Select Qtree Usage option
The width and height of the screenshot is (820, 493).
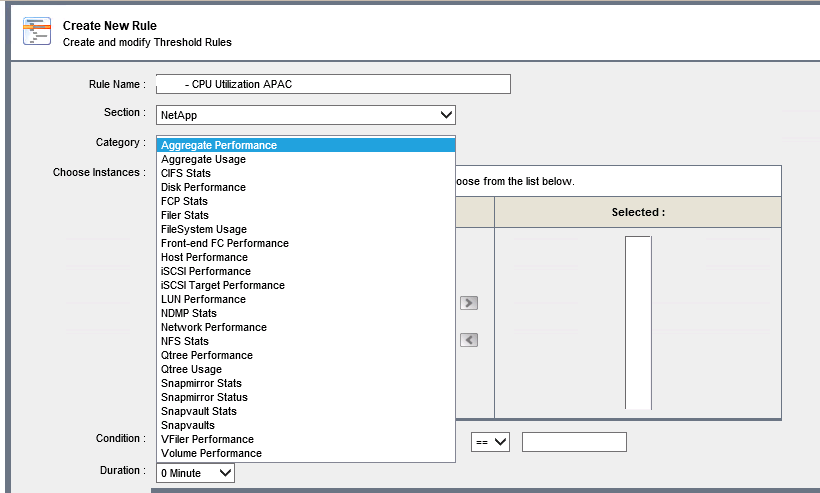coord(306,369)
